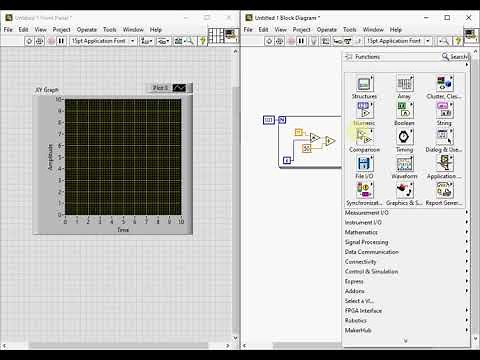Open Addons category
The width and height of the screenshot is (480, 360).
click(406, 291)
